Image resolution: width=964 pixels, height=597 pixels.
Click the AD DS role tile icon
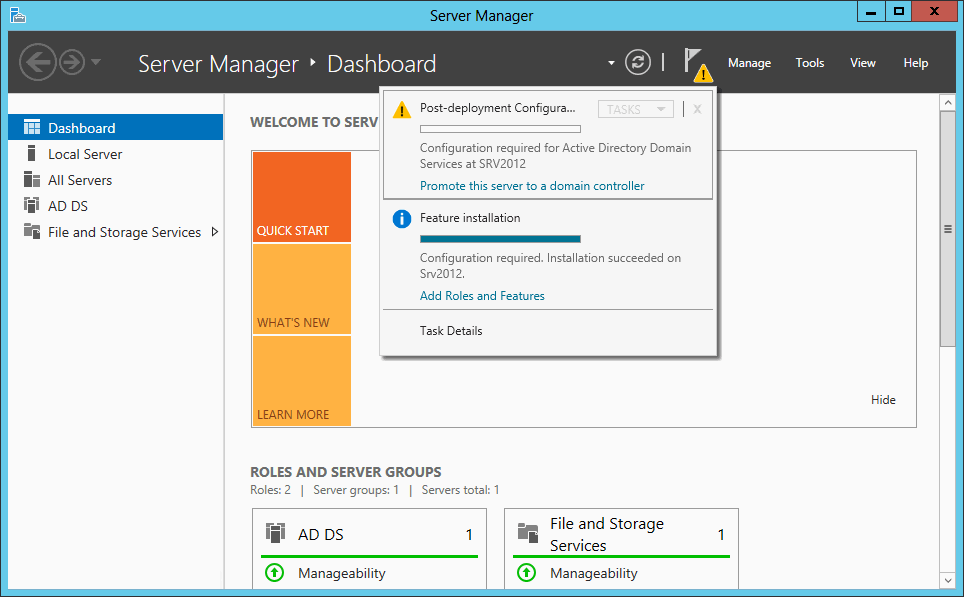click(x=275, y=532)
